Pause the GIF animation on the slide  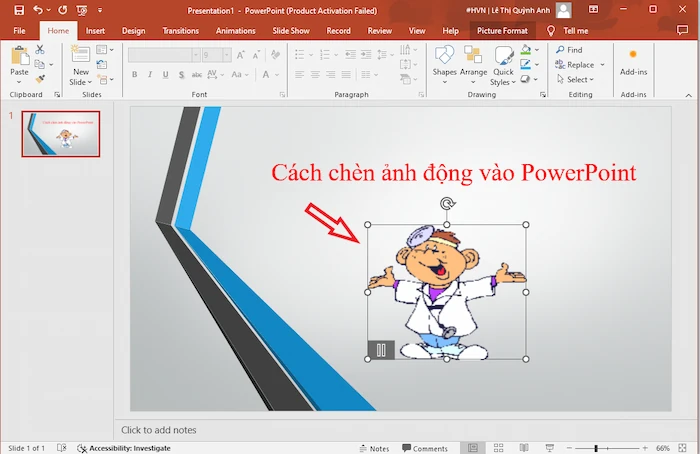pos(381,350)
